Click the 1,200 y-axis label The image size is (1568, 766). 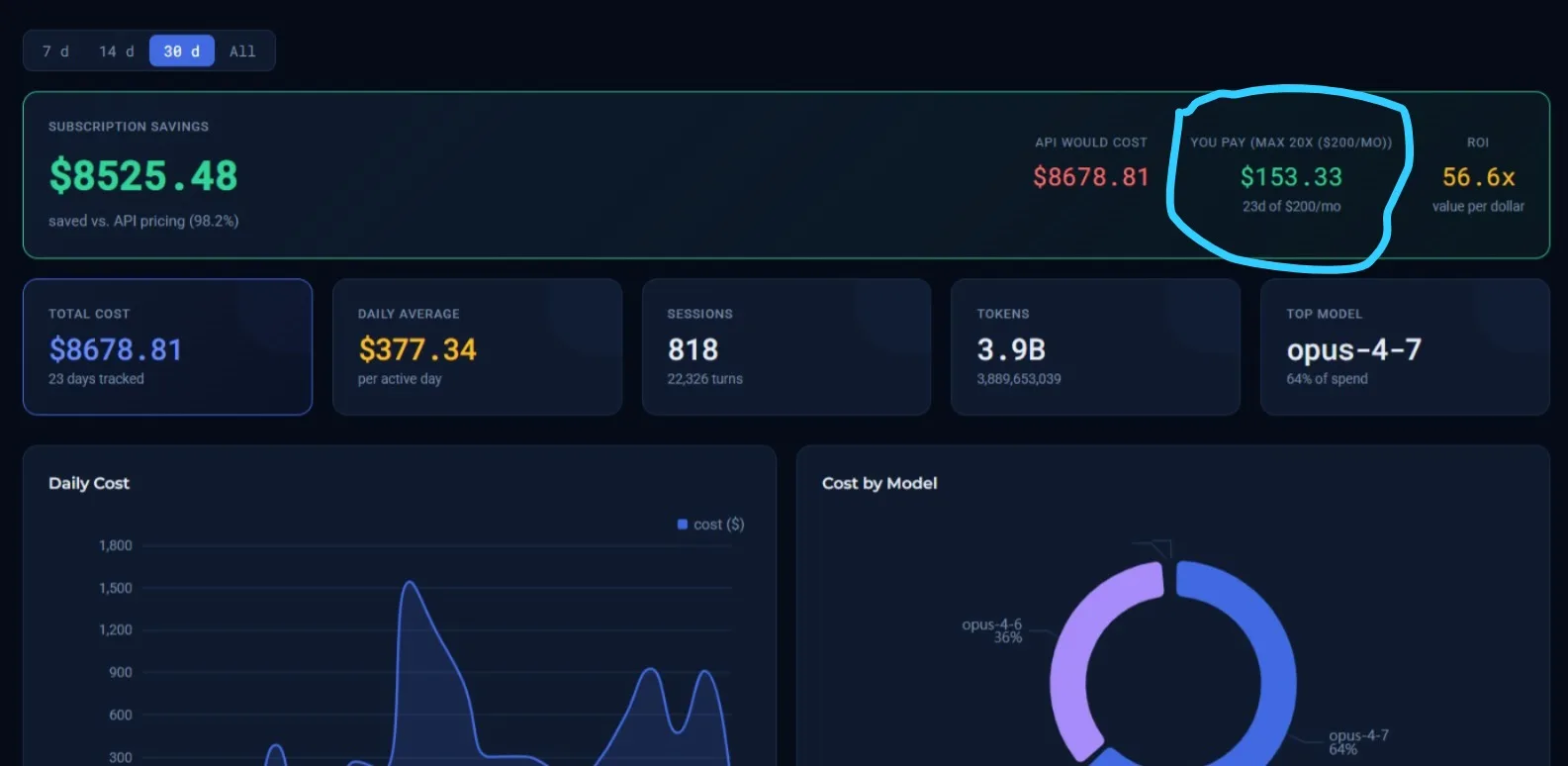(x=115, y=629)
